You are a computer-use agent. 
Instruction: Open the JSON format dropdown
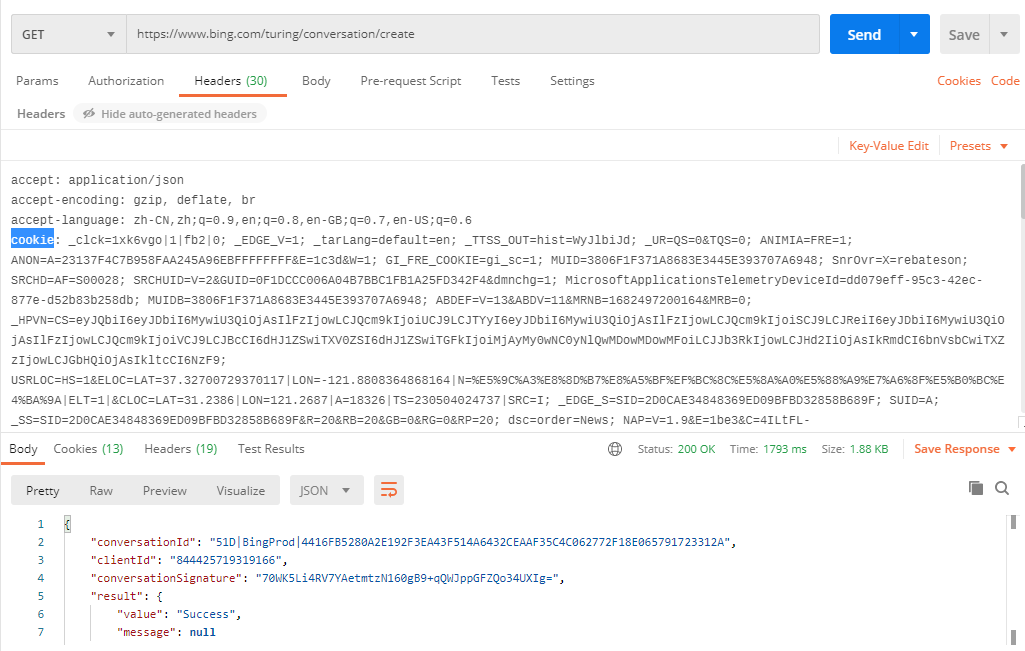click(325, 490)
